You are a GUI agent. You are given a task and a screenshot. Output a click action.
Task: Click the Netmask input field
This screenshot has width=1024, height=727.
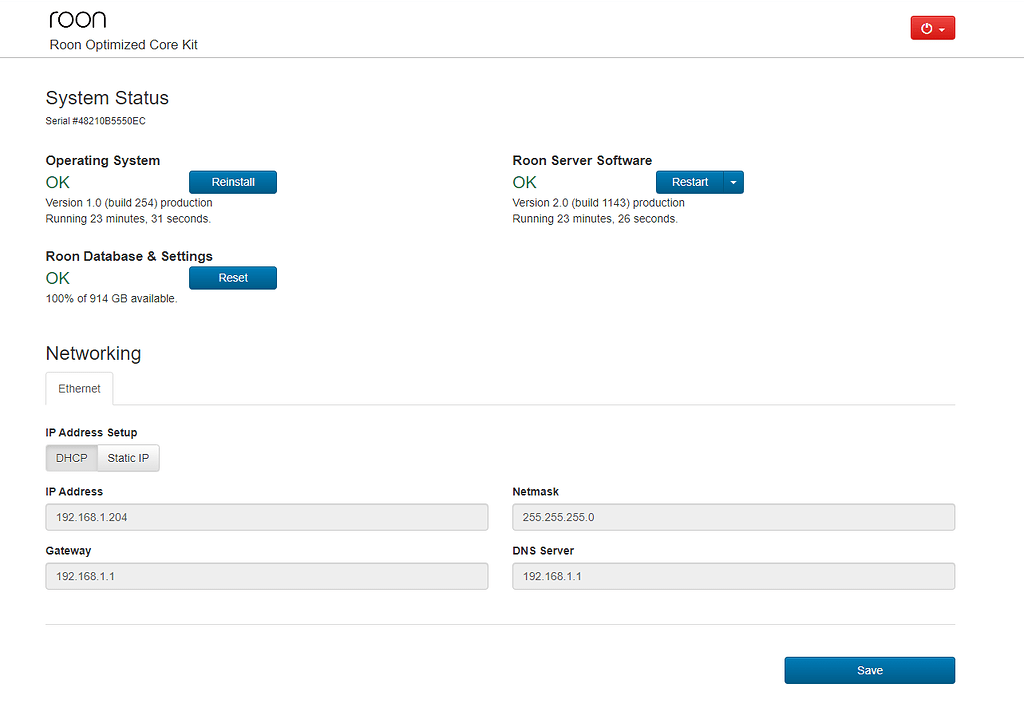[733, 517]
